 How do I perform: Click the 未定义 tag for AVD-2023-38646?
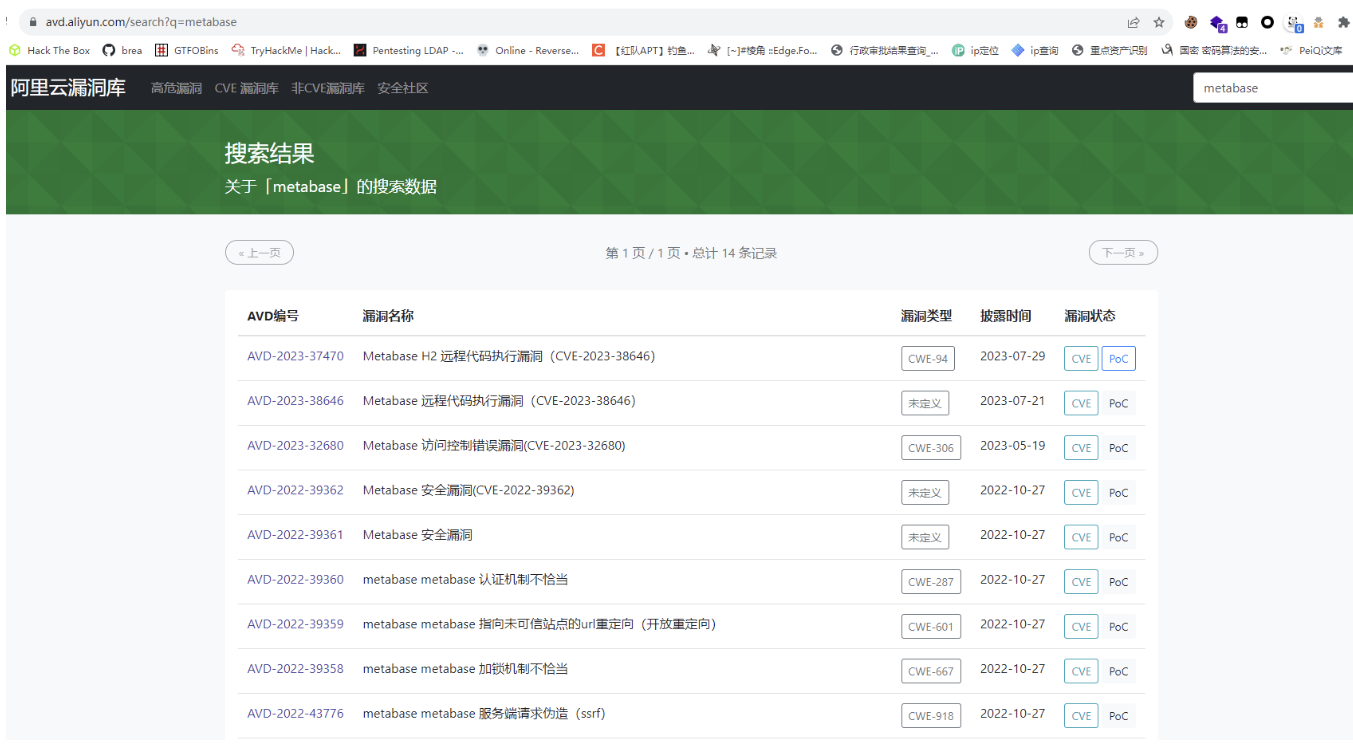coord(925,403)
